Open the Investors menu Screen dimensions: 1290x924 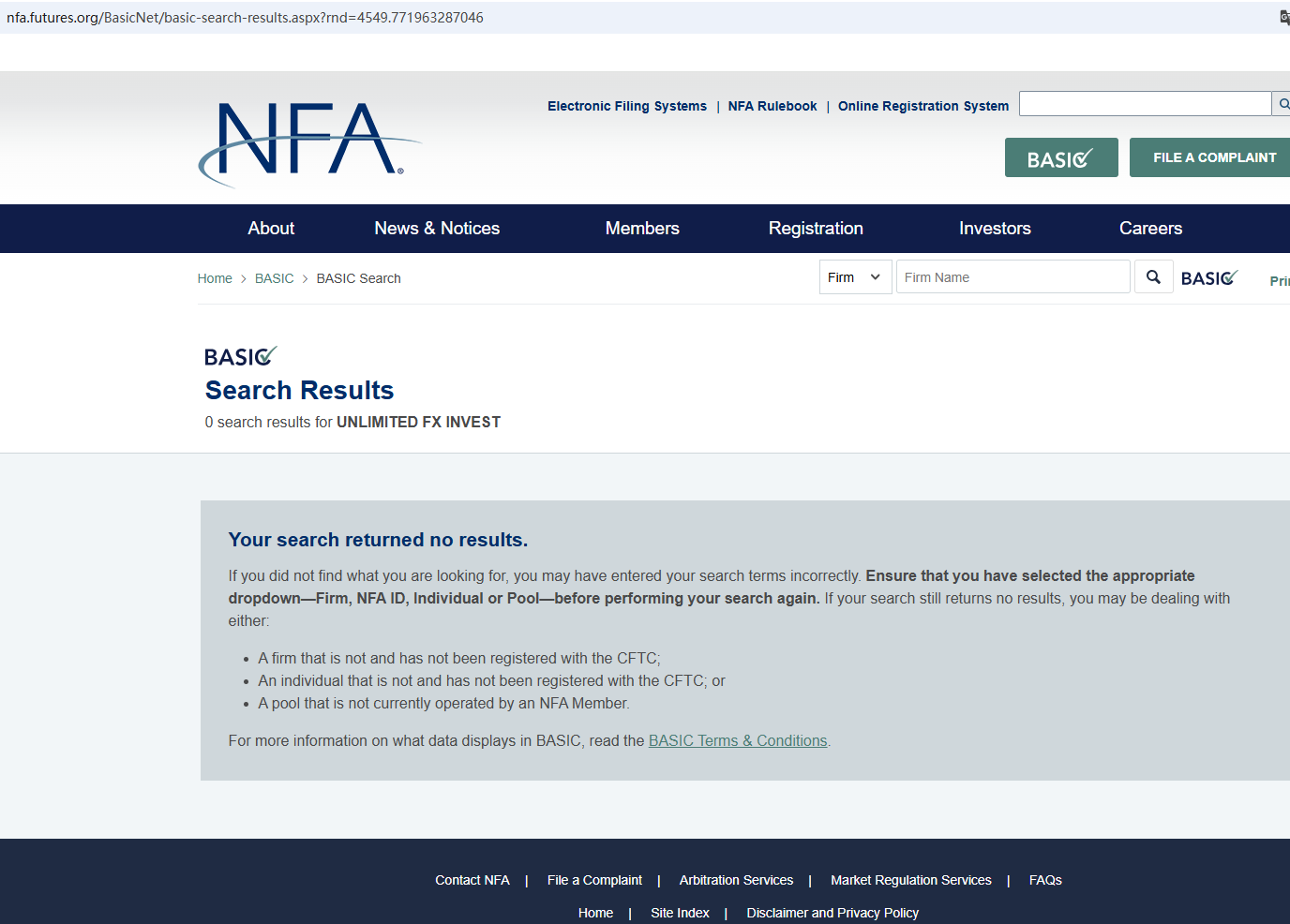pyautogui.click(x=995, y=229)
